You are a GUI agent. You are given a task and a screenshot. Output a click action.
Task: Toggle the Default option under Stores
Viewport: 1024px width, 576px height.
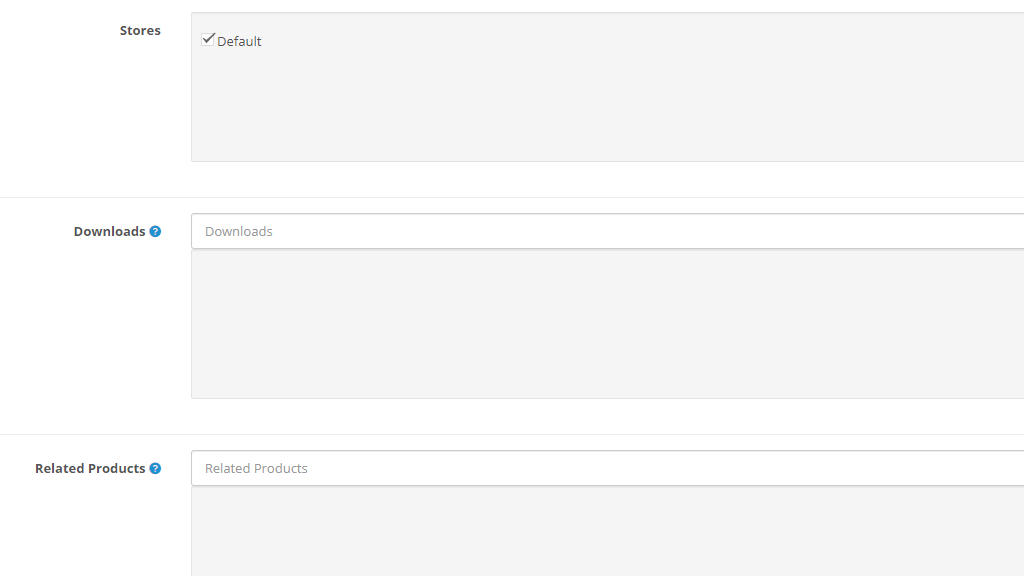[208, 38]
